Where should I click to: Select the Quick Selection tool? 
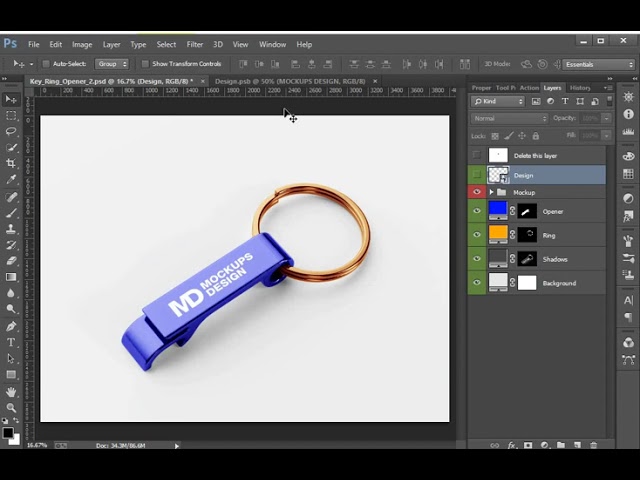coord(11,147)
